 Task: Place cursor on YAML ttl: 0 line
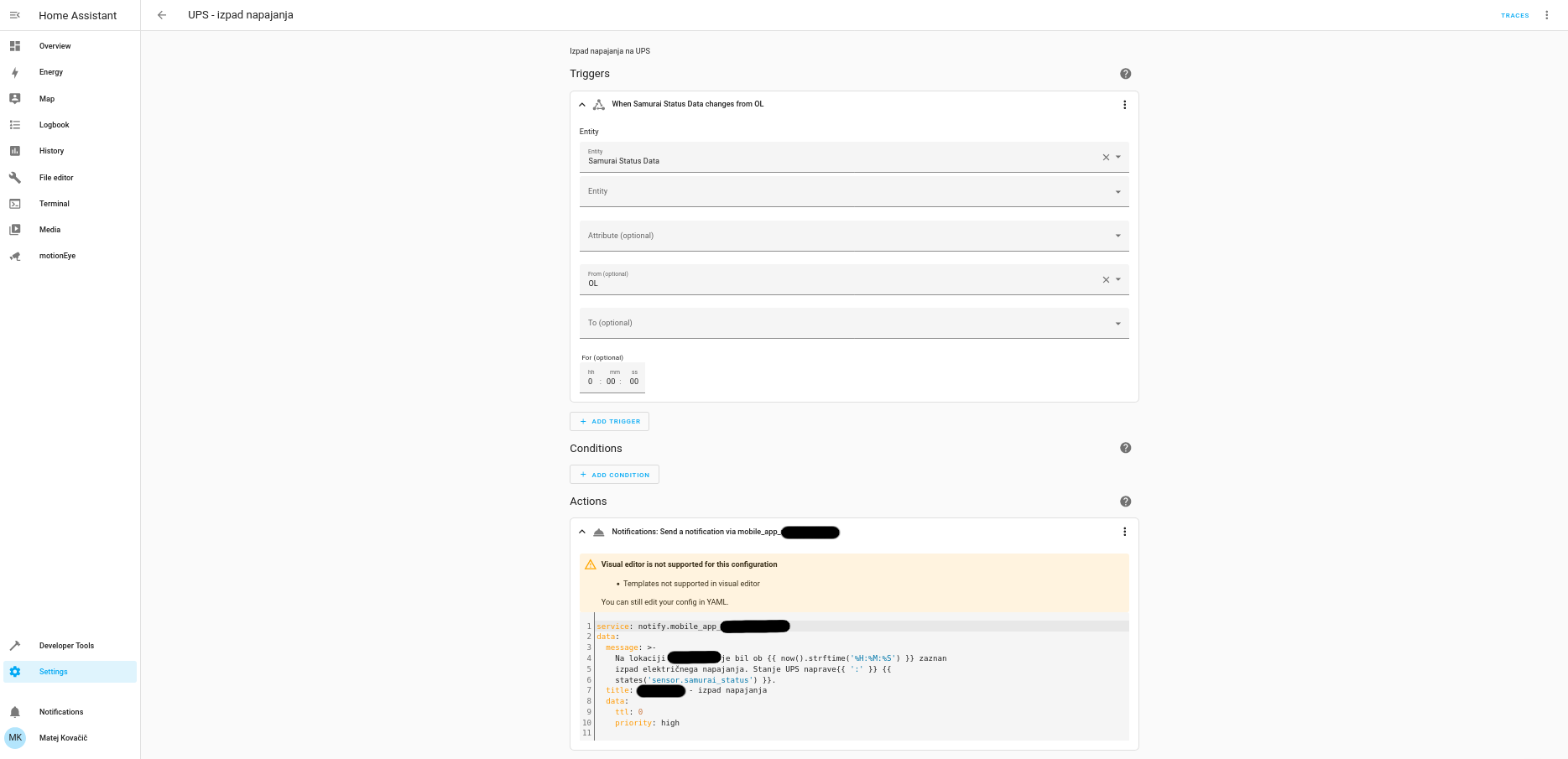tap(862, 712)
